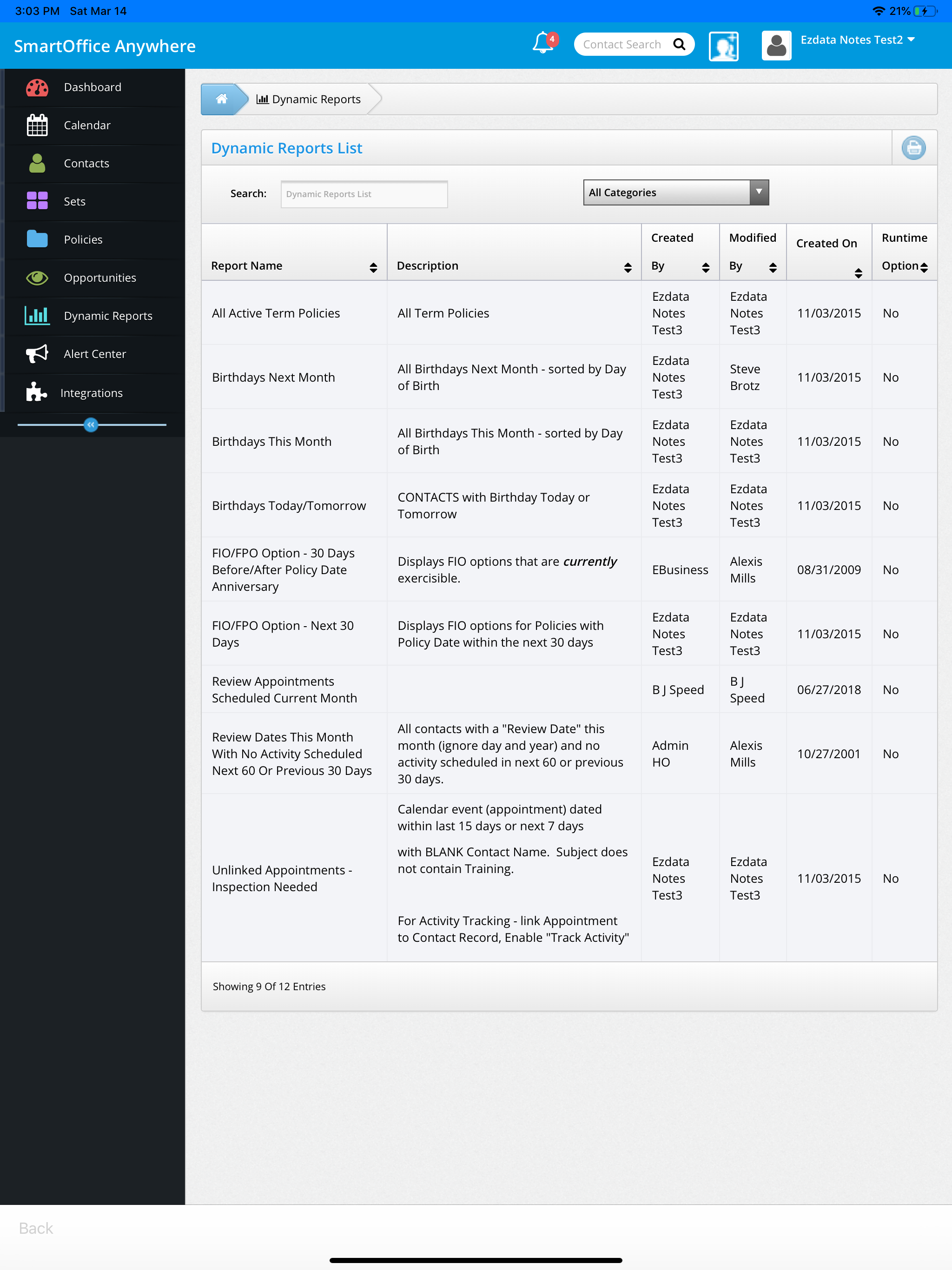
Task: Open Sets in the sidebar
Action: click(93, 201)
